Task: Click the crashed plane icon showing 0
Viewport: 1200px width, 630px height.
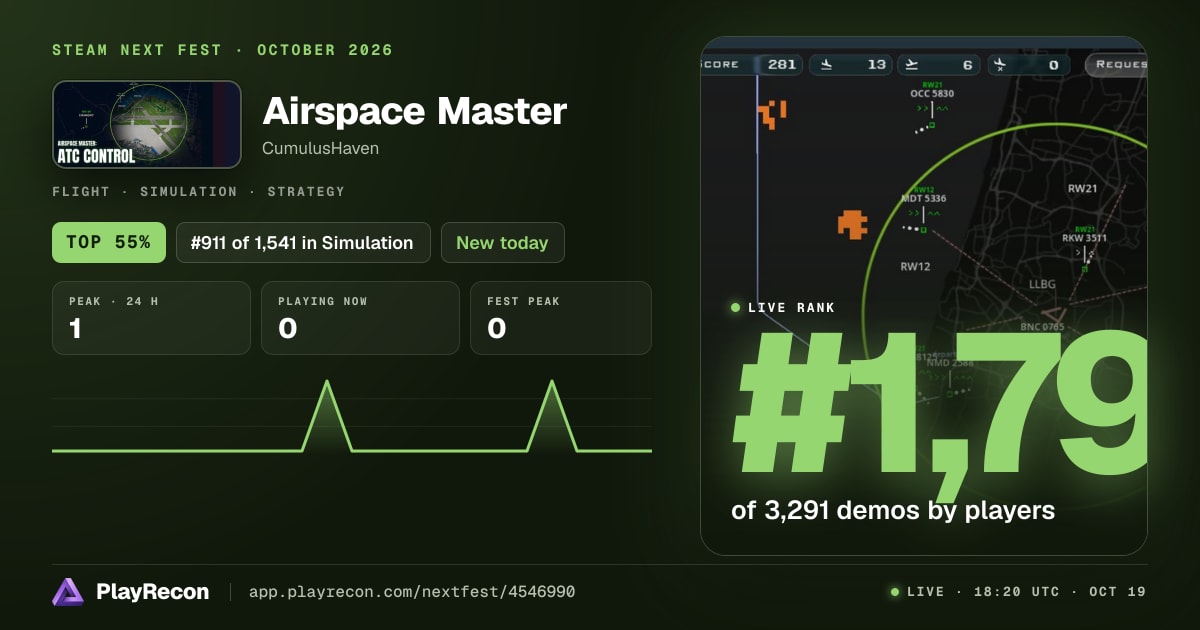Action: tap(999, 64)
